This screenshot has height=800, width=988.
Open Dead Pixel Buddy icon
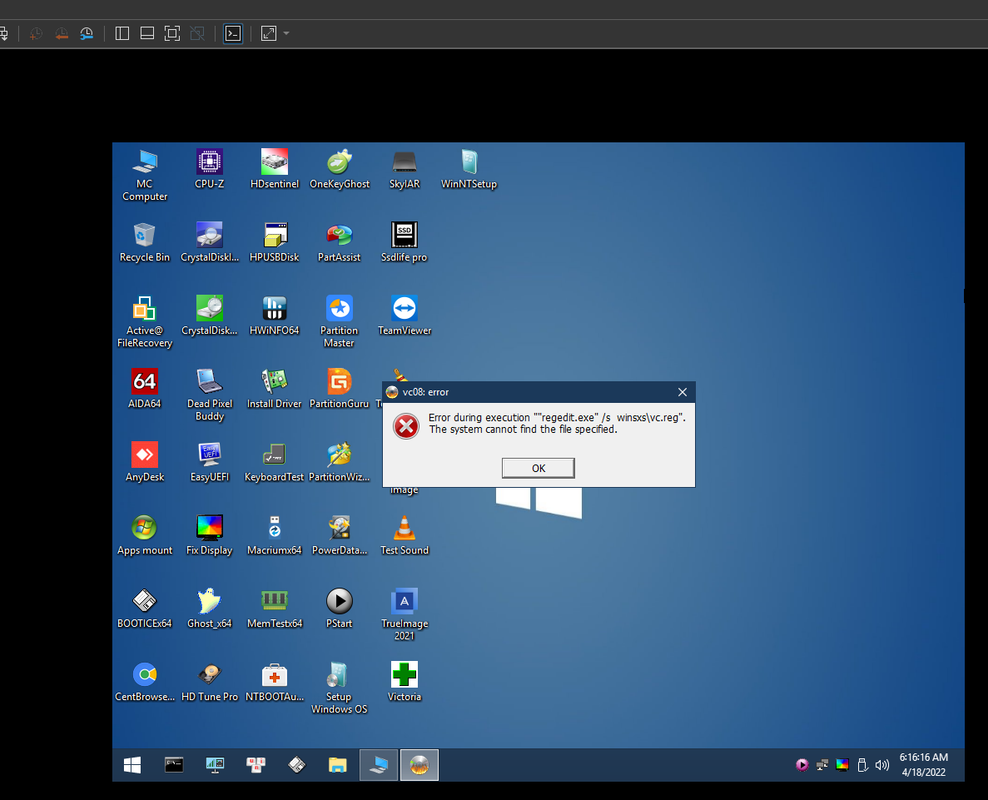[209, 395]
